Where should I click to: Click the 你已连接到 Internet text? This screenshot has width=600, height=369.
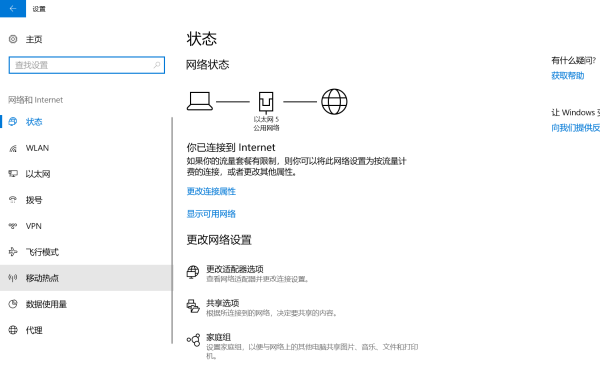pos(231,147)
